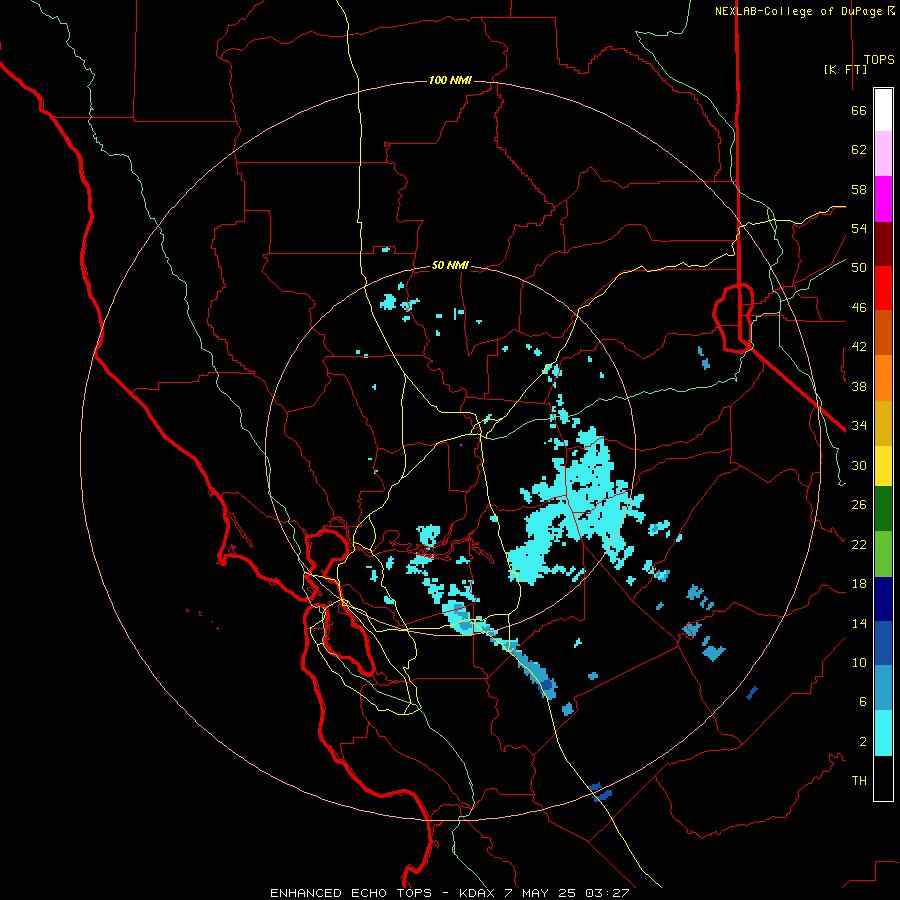Screen dimensions: 900x900
Task: Click the '46' legend value
Action: (x=859, y=308)
